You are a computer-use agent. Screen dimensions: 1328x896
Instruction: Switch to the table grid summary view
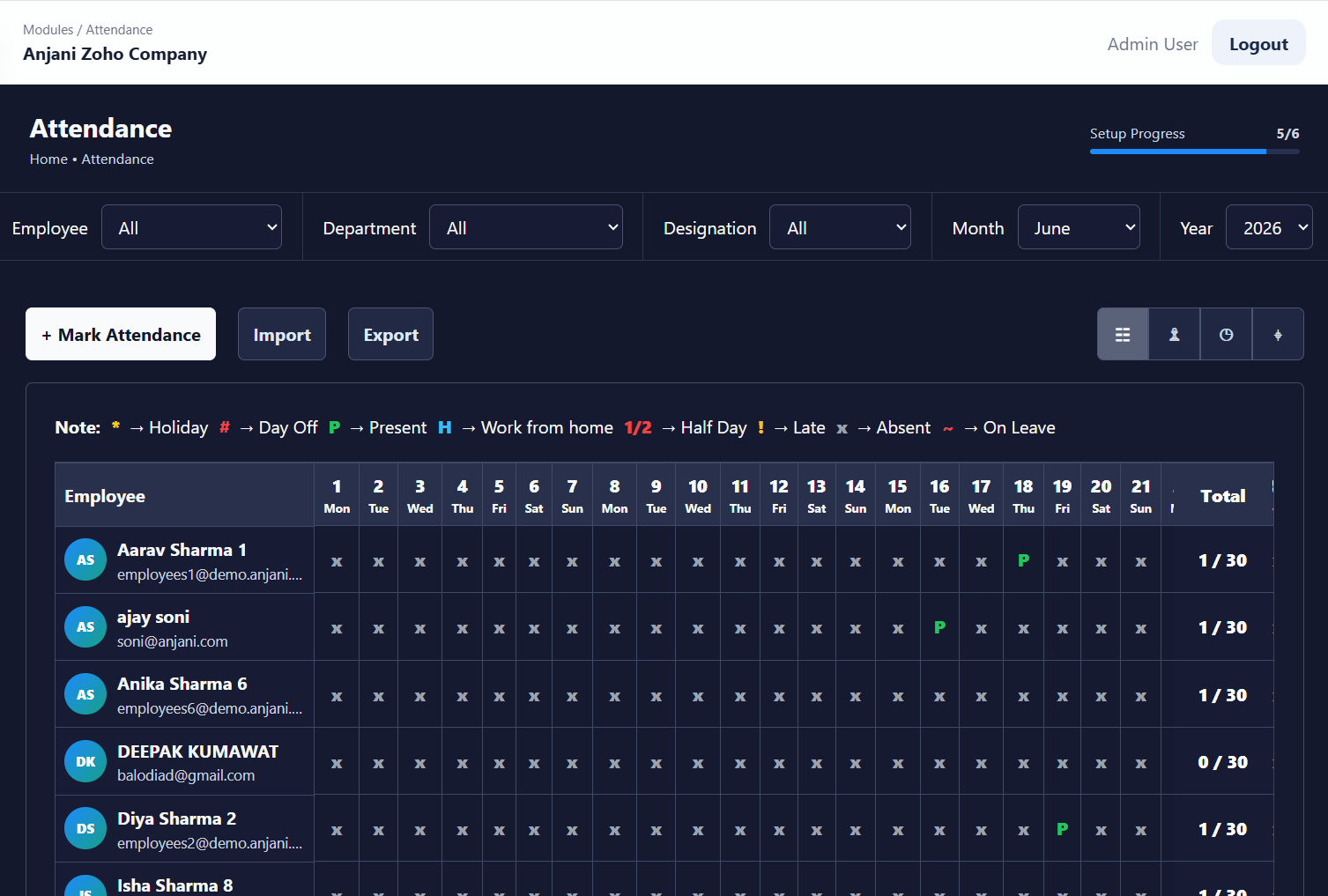click(x=1123, y=334)
